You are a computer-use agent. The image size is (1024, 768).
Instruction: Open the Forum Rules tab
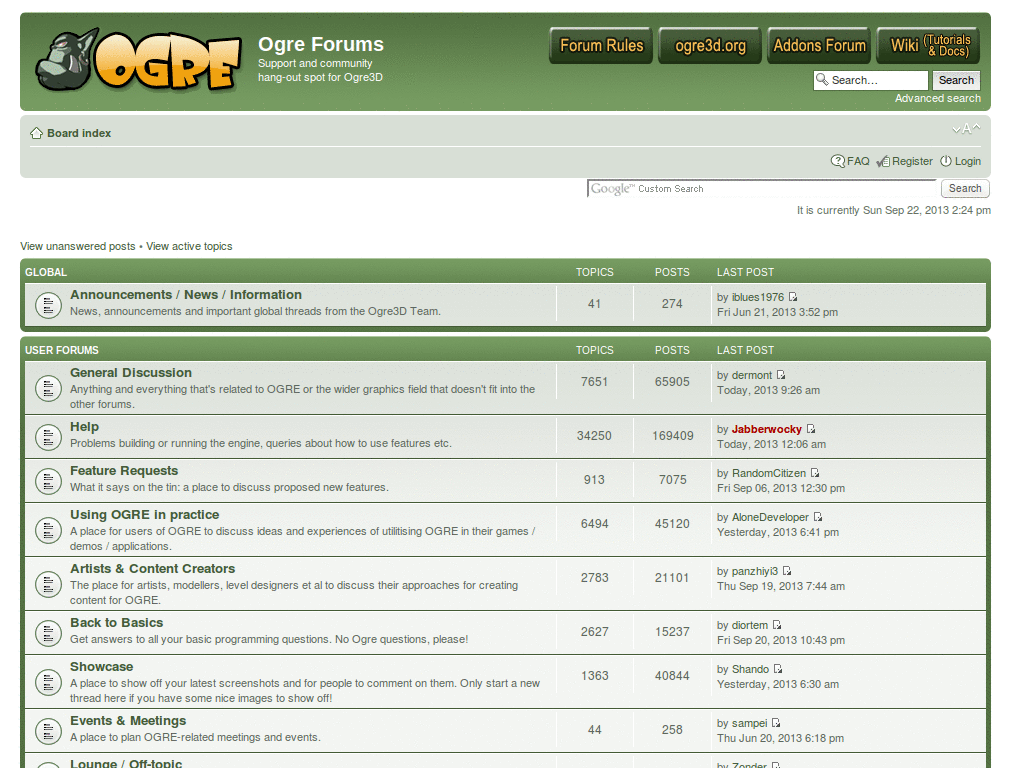pyautogui.click(x=601, y=46)
